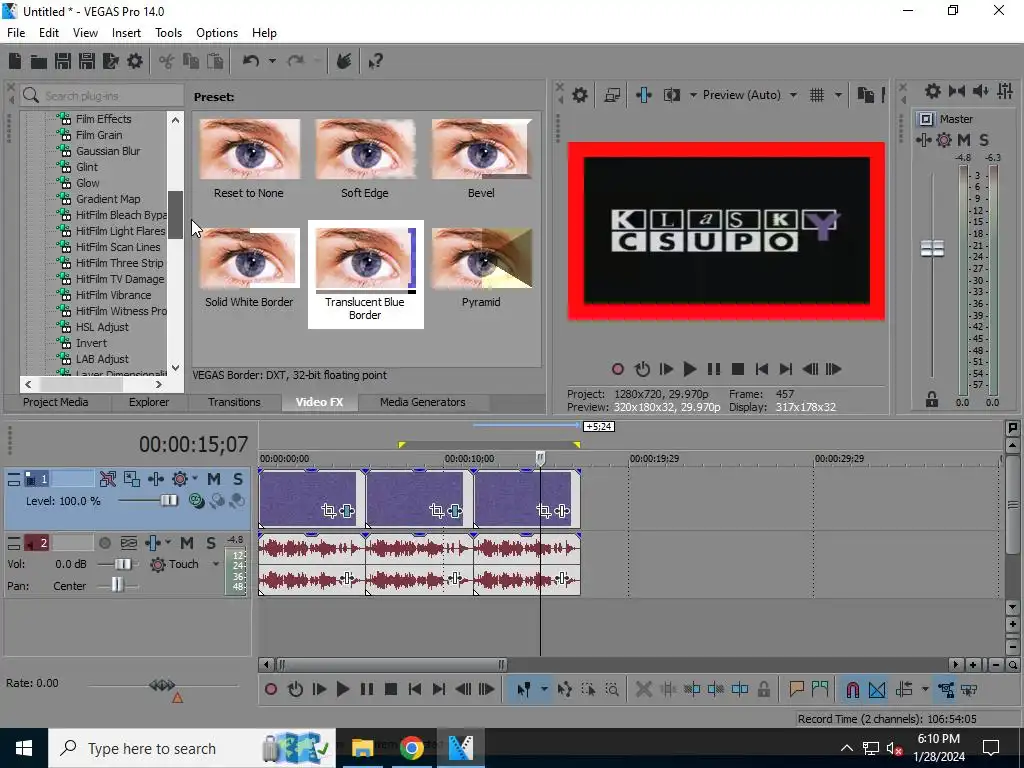Solo audio track 2
1024x768 pixels.
point(211,543)
